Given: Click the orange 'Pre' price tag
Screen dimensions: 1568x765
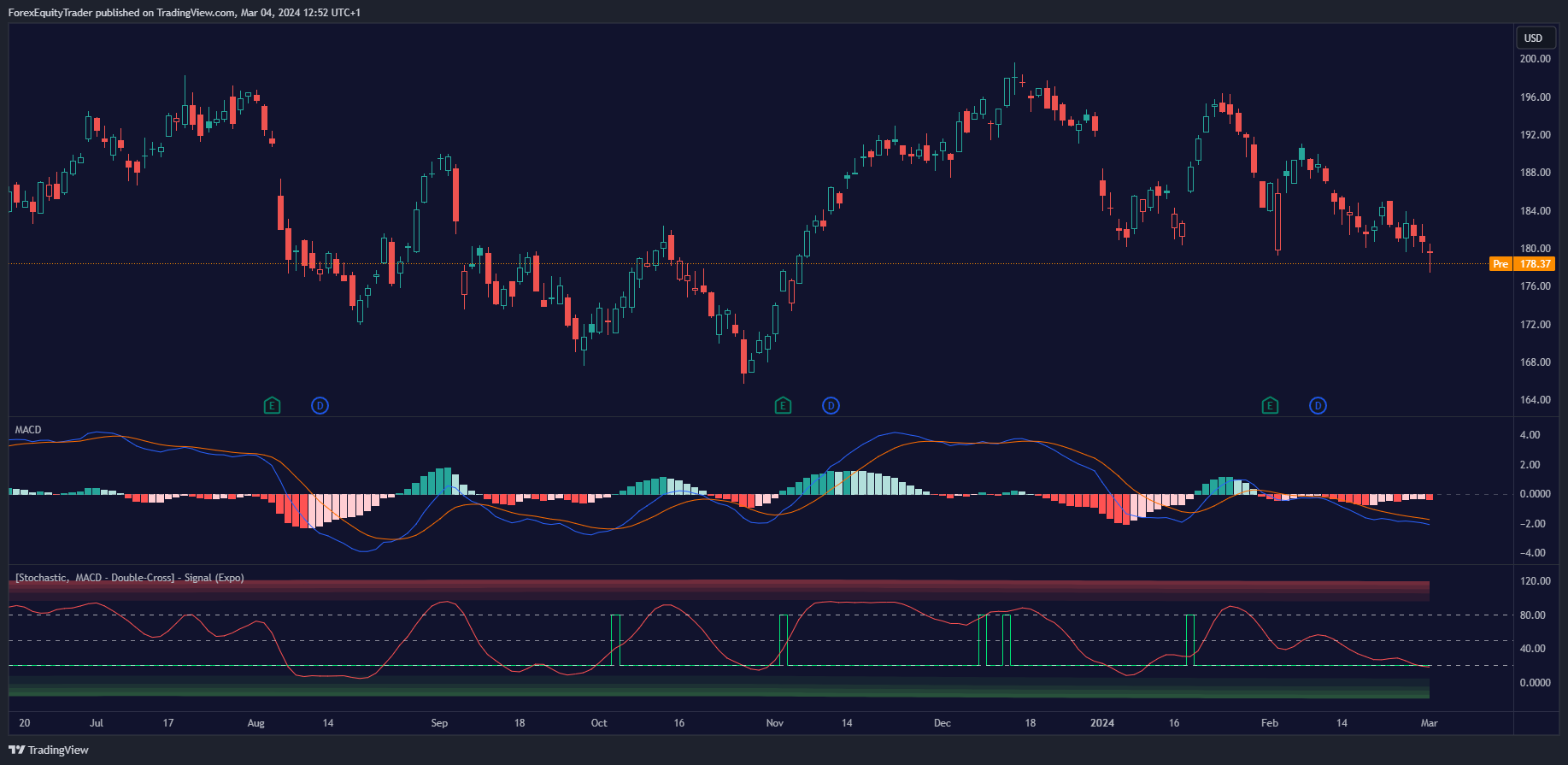Looking at the screenshot, I should [x=1500, y=264].
